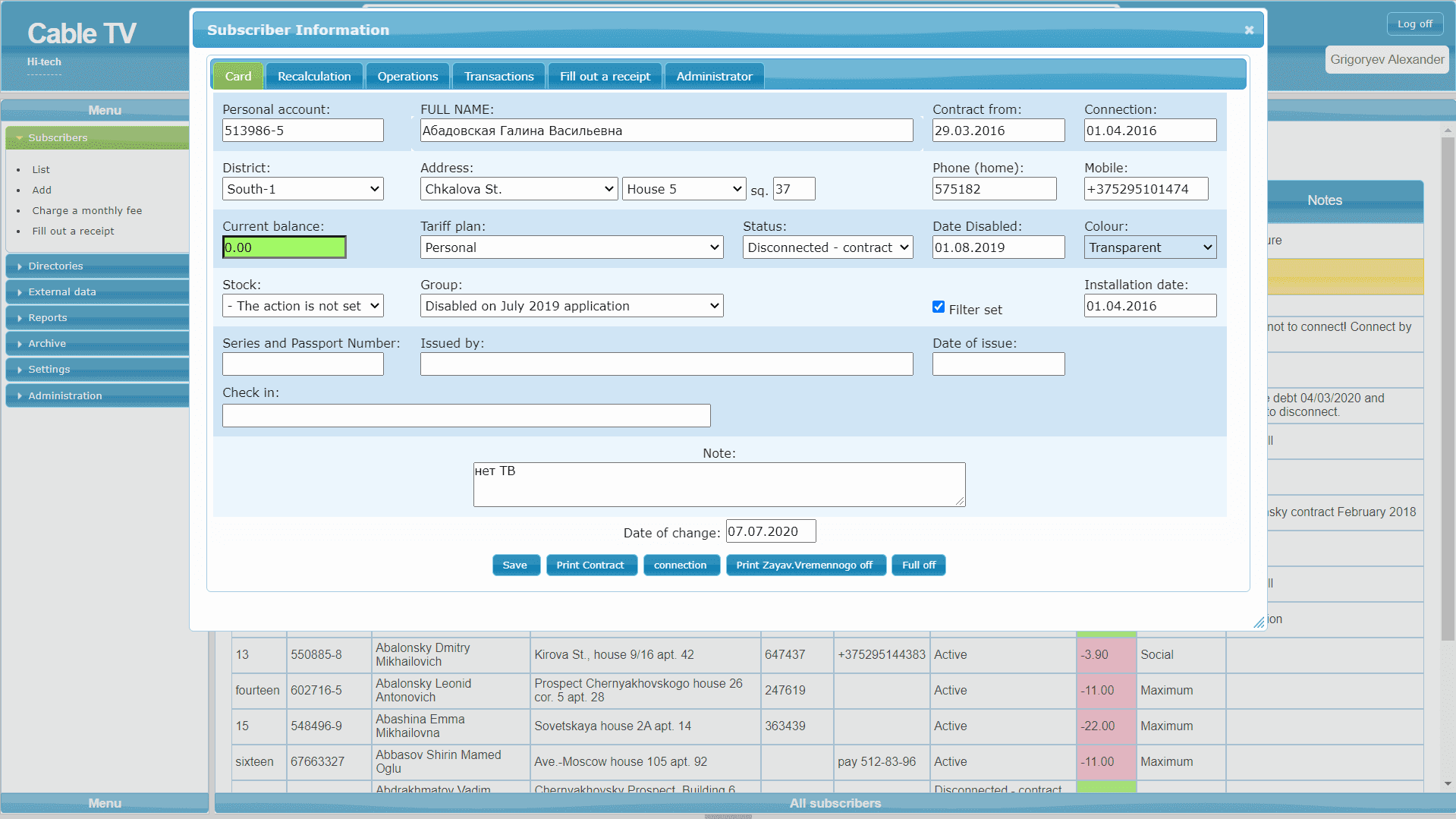Click the scrollbar down arrow

click(x=1448, y=783)
